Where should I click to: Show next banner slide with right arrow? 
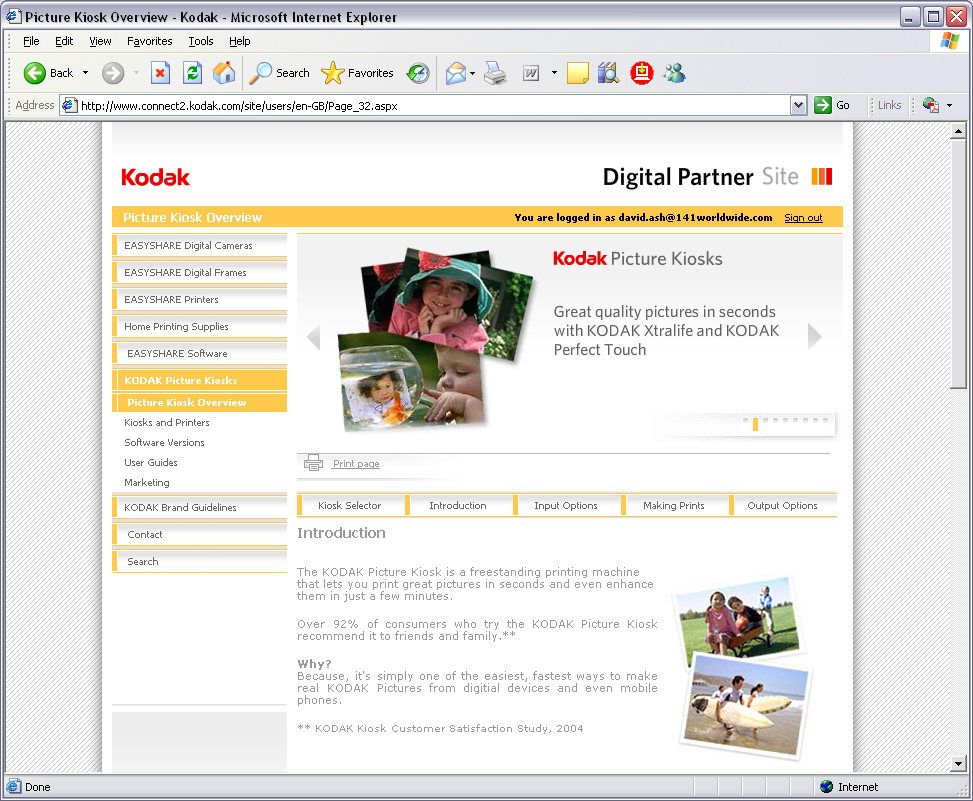click(815, 337)
